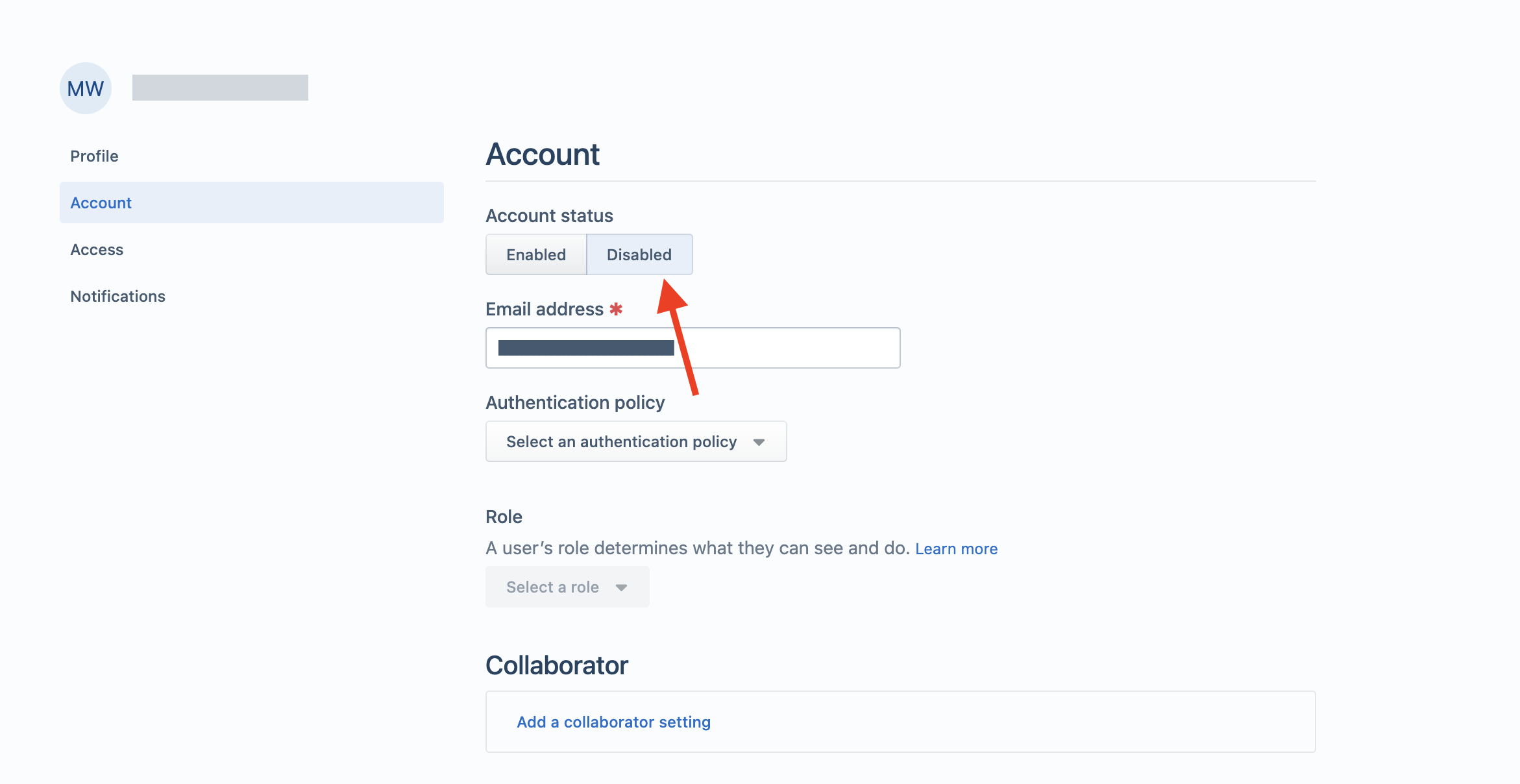
Task: Open the role selector under Role section
Action: click(x=567, y=587)
